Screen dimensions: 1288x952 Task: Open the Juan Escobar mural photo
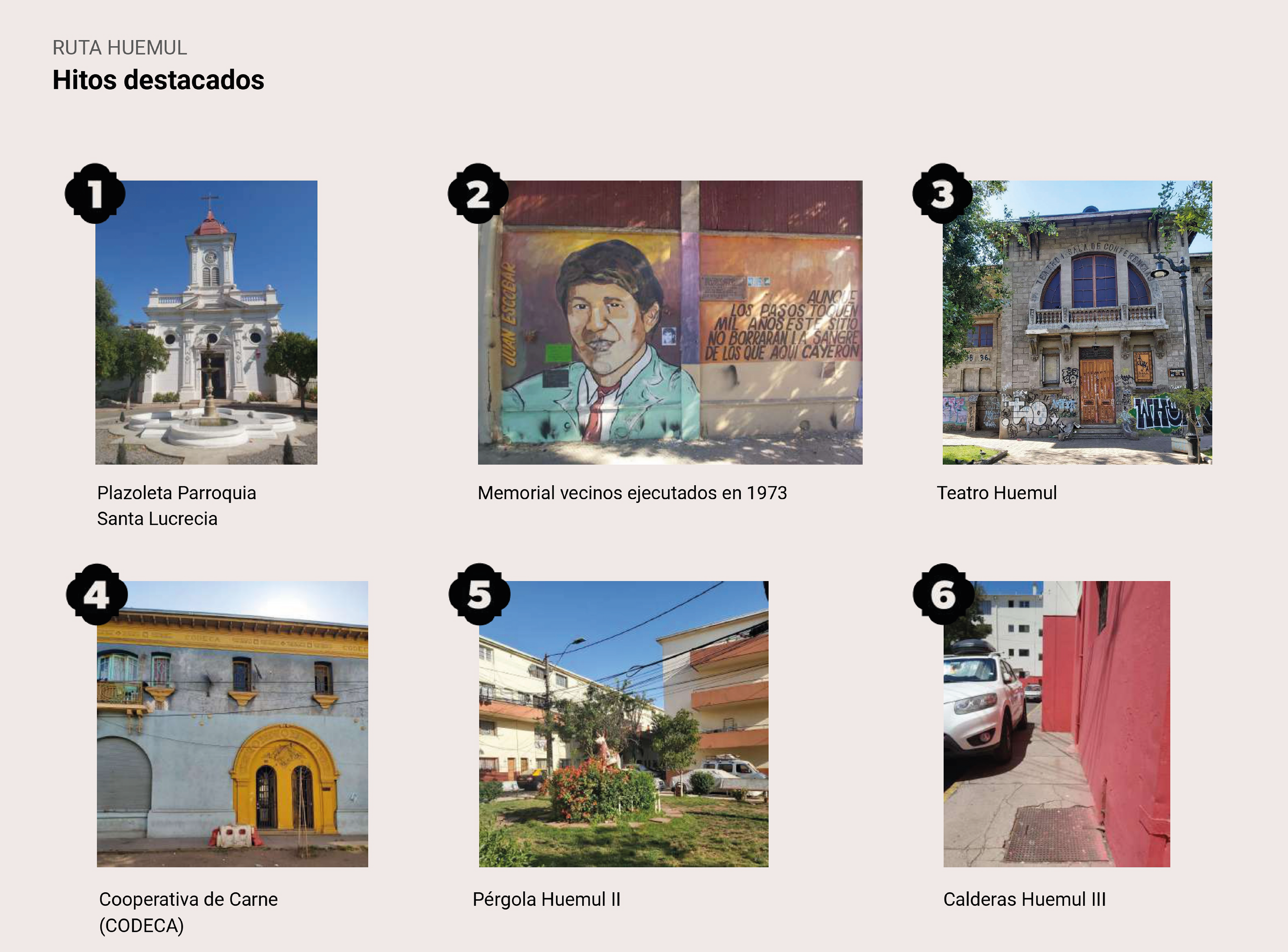click(x=670, y=322)
